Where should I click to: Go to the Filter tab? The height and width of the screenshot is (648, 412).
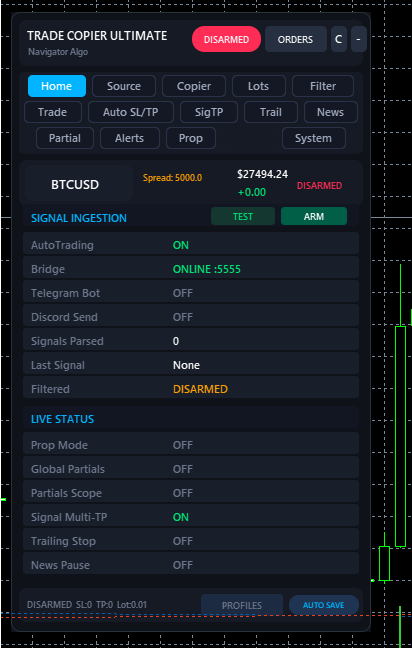(x=323, y=86)
